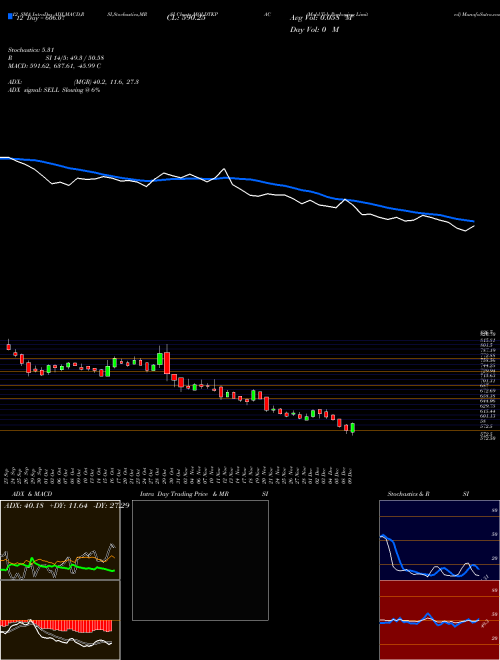Click the MACD: 591.62, 687.61 values line
Screen dimensions: 500x660
point(54,66)
